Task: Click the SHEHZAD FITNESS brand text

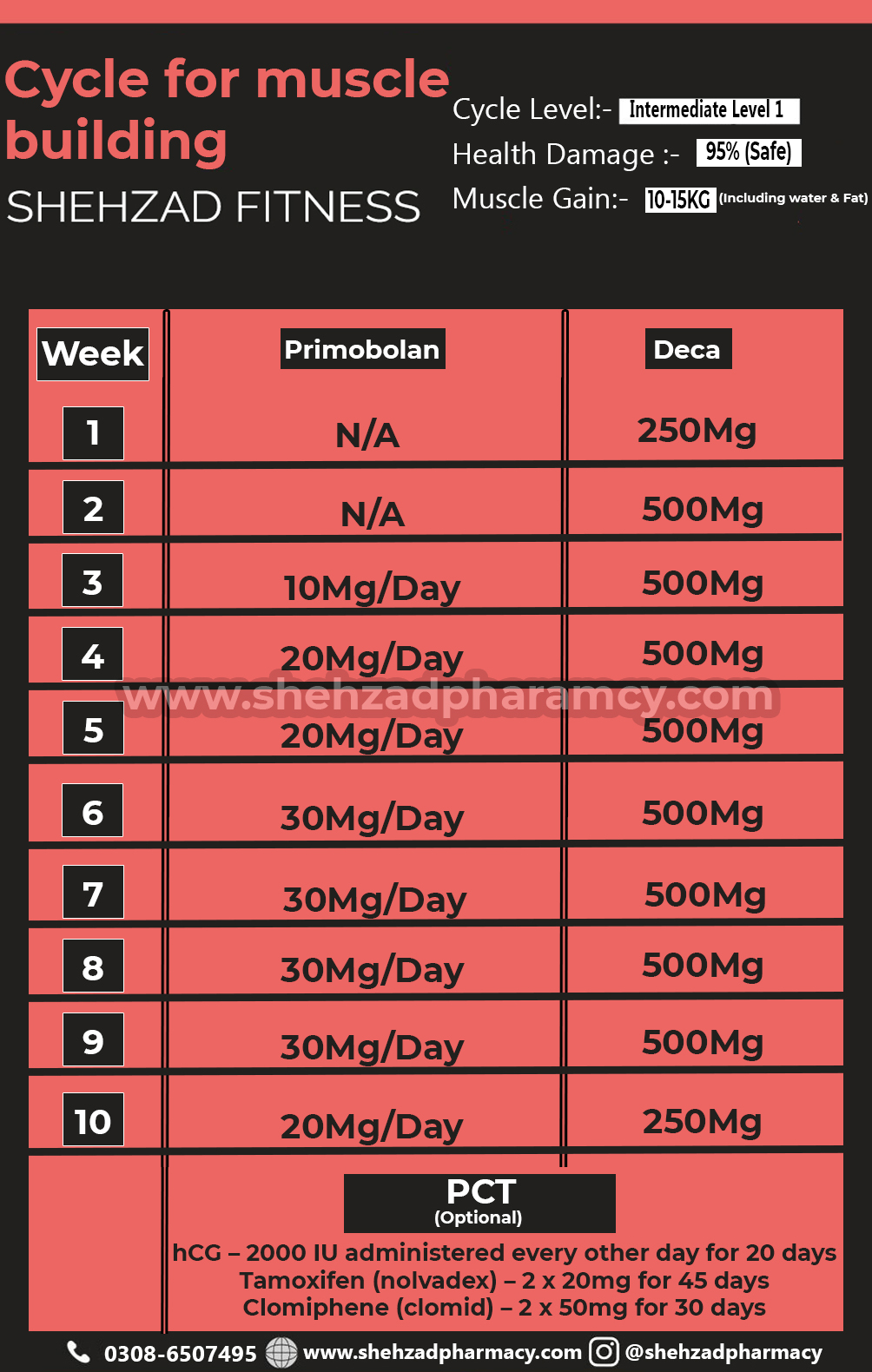Action: point(214,207)
